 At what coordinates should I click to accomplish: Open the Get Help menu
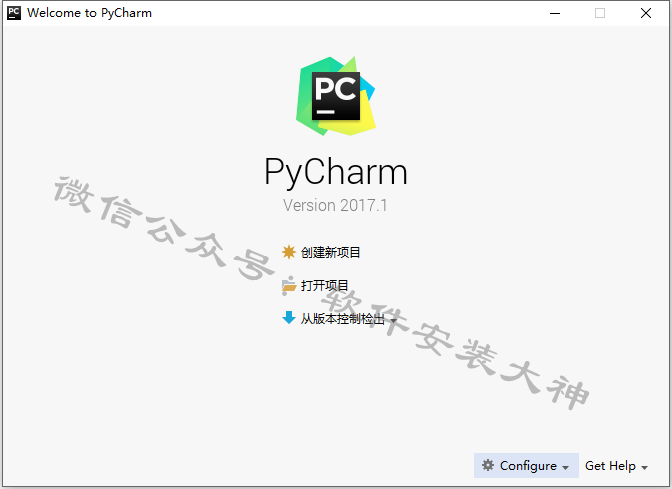coord(610,465)
